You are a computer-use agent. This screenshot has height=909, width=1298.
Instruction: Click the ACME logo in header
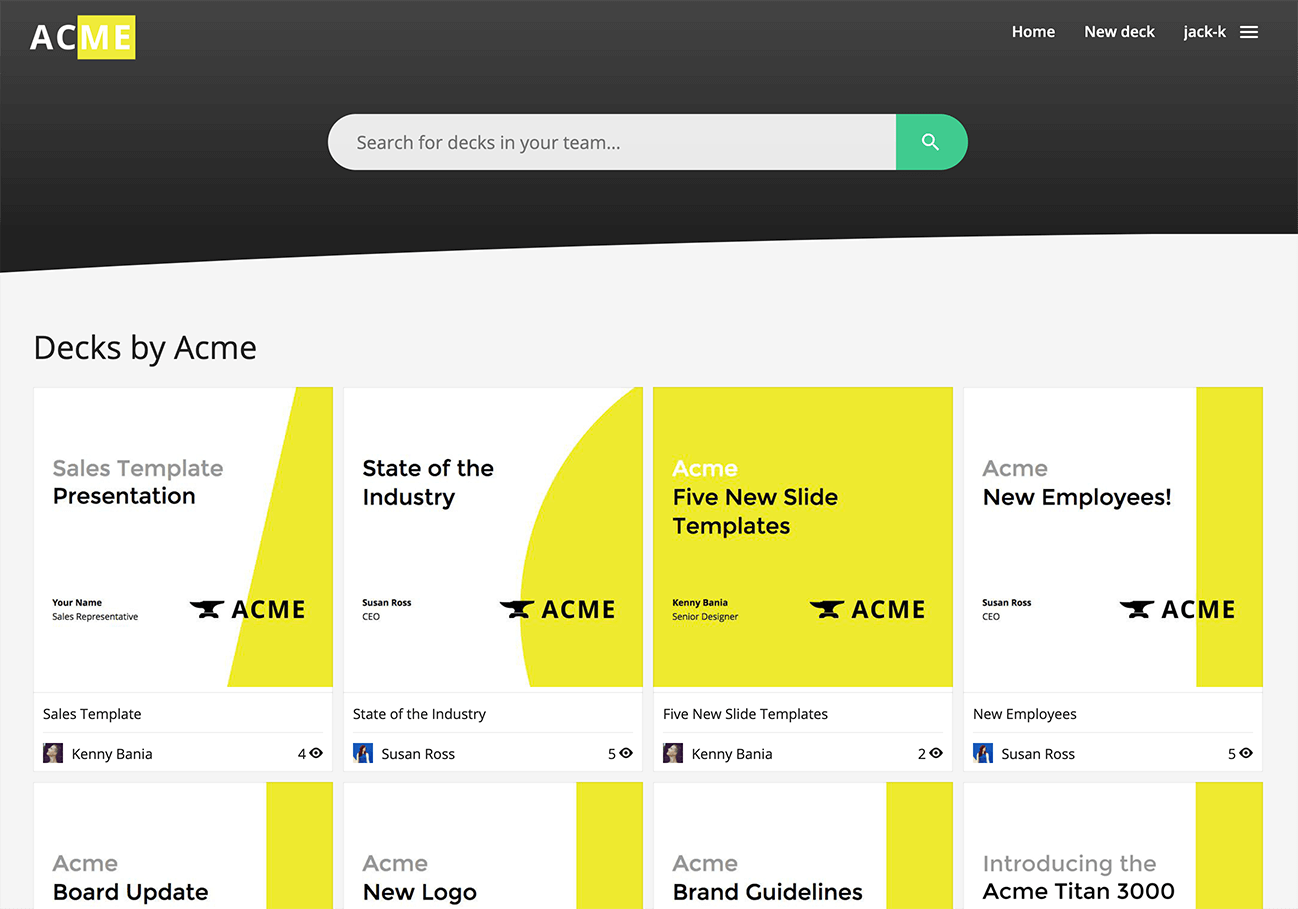(x=82, y=37)
